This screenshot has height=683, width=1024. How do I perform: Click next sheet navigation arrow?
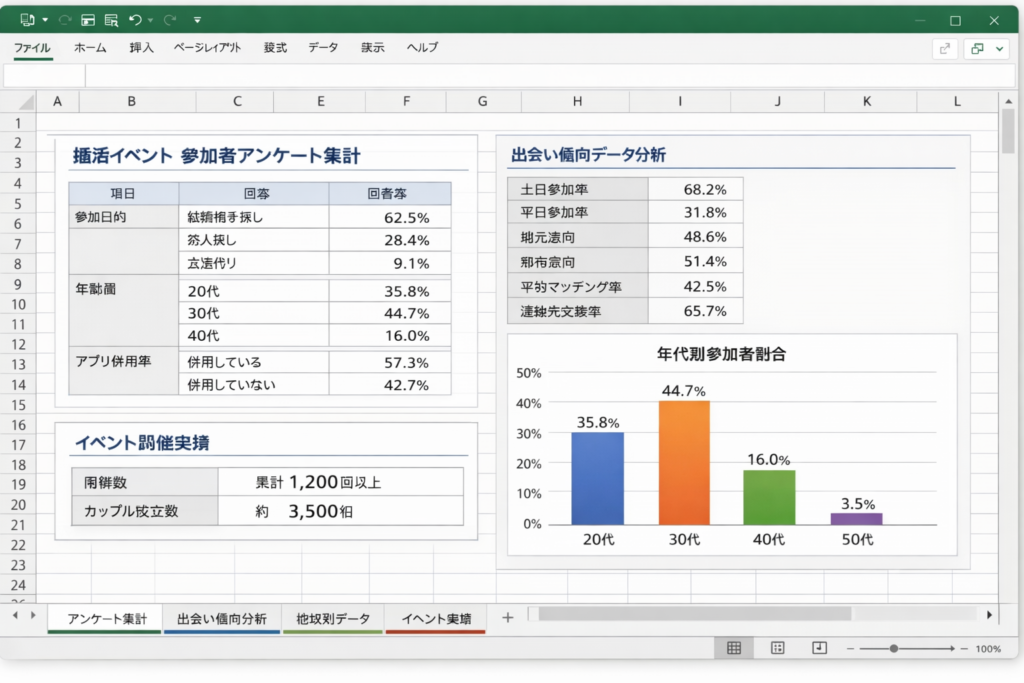tap(33, 617)
